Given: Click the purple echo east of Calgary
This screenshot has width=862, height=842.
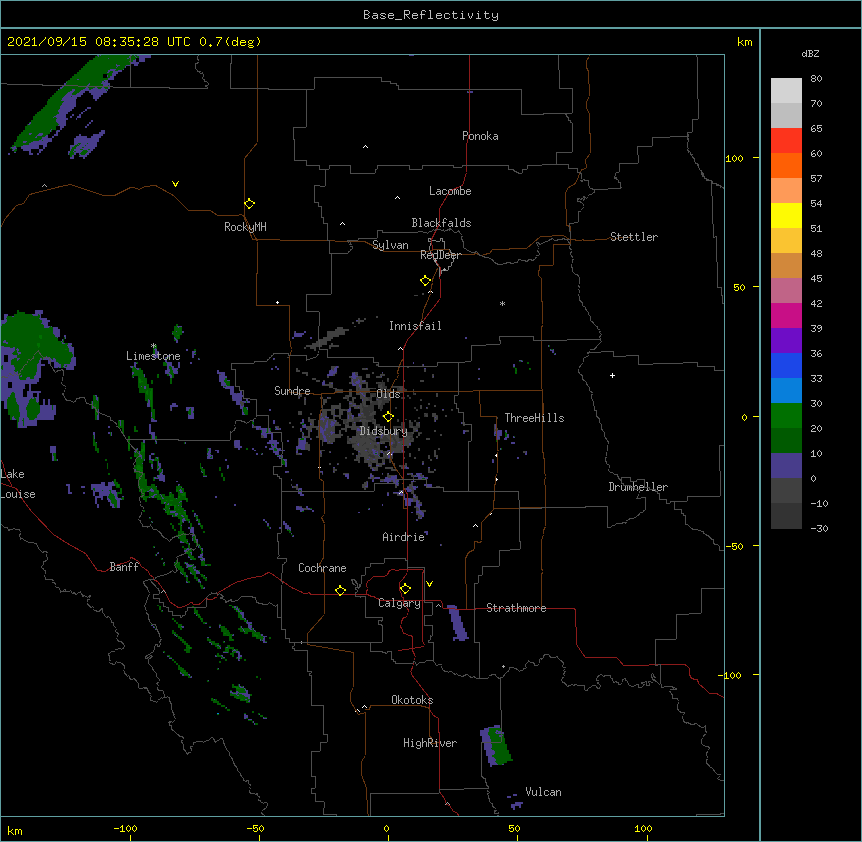Looking at the screenshot, I should (x=457, y=623).
